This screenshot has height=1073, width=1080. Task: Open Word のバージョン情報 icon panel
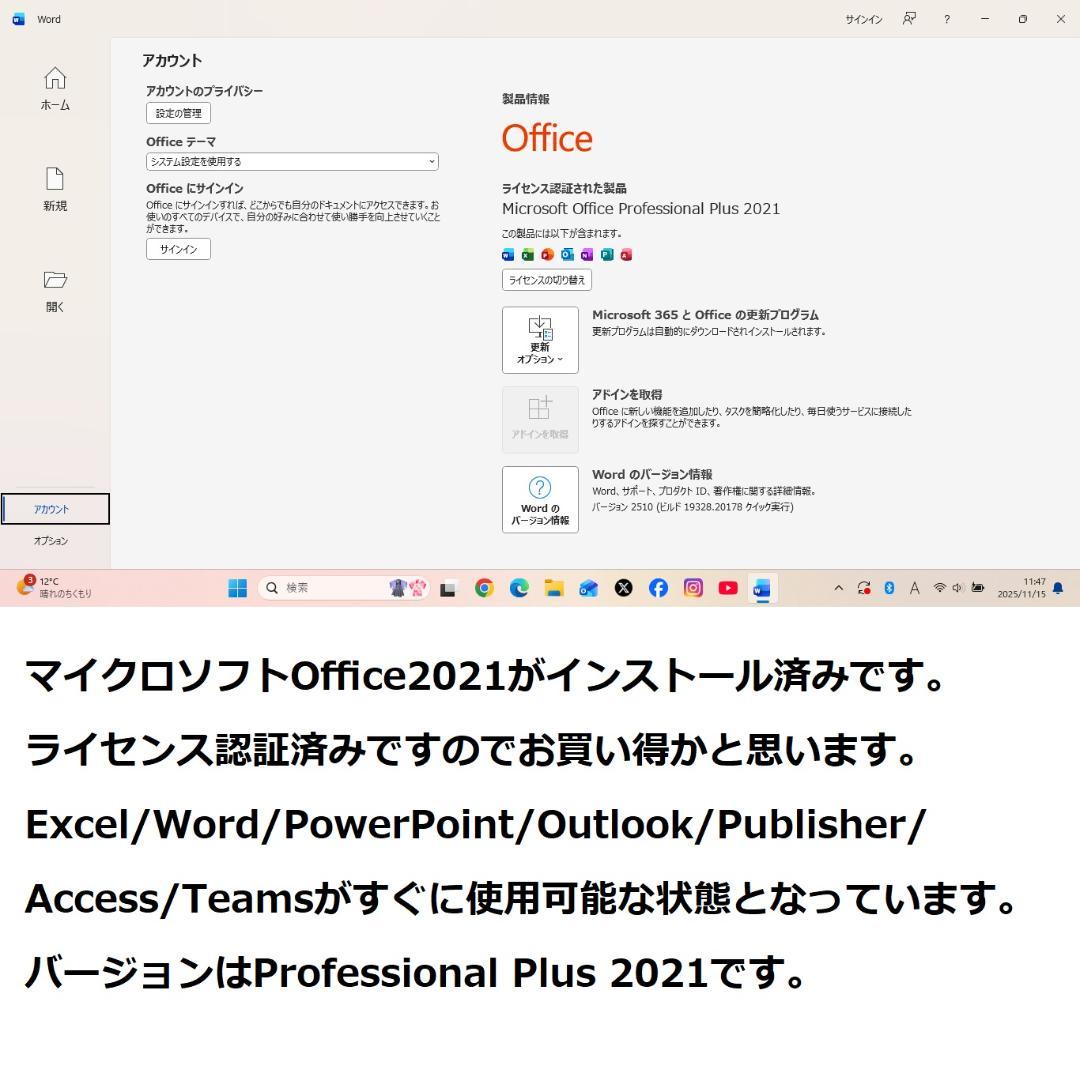[539, 497]
